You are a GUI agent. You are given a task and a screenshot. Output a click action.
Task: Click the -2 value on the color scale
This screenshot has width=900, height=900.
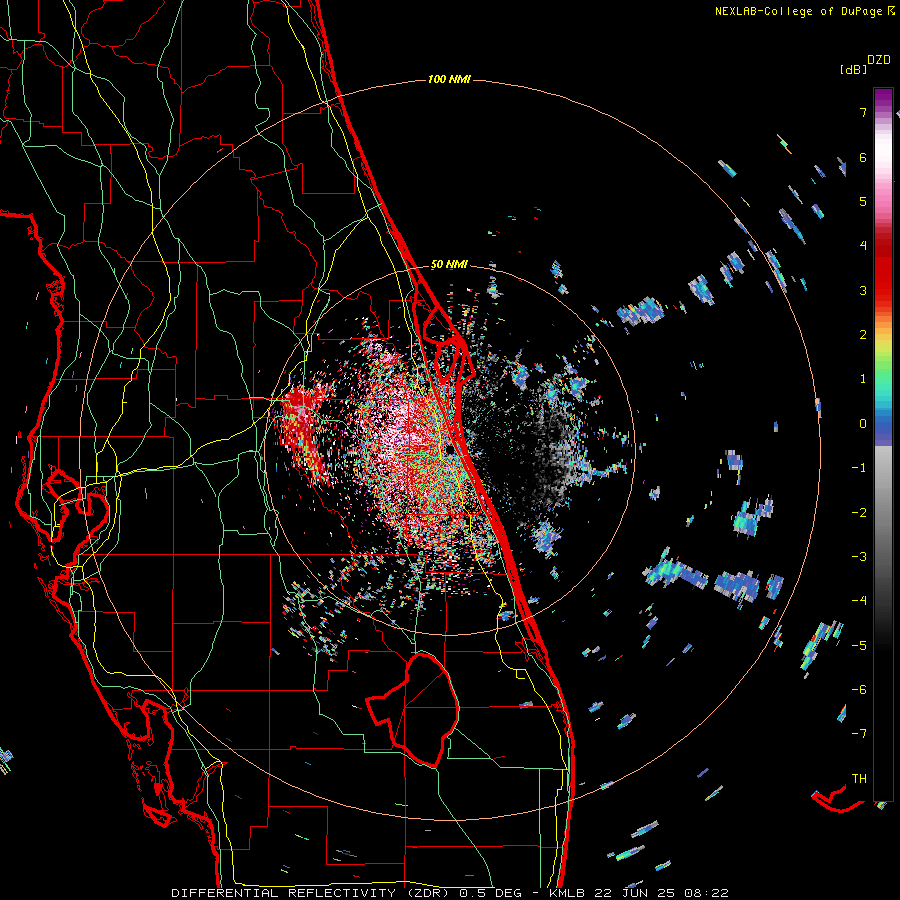pyautogui.click(x=859, y=513)
